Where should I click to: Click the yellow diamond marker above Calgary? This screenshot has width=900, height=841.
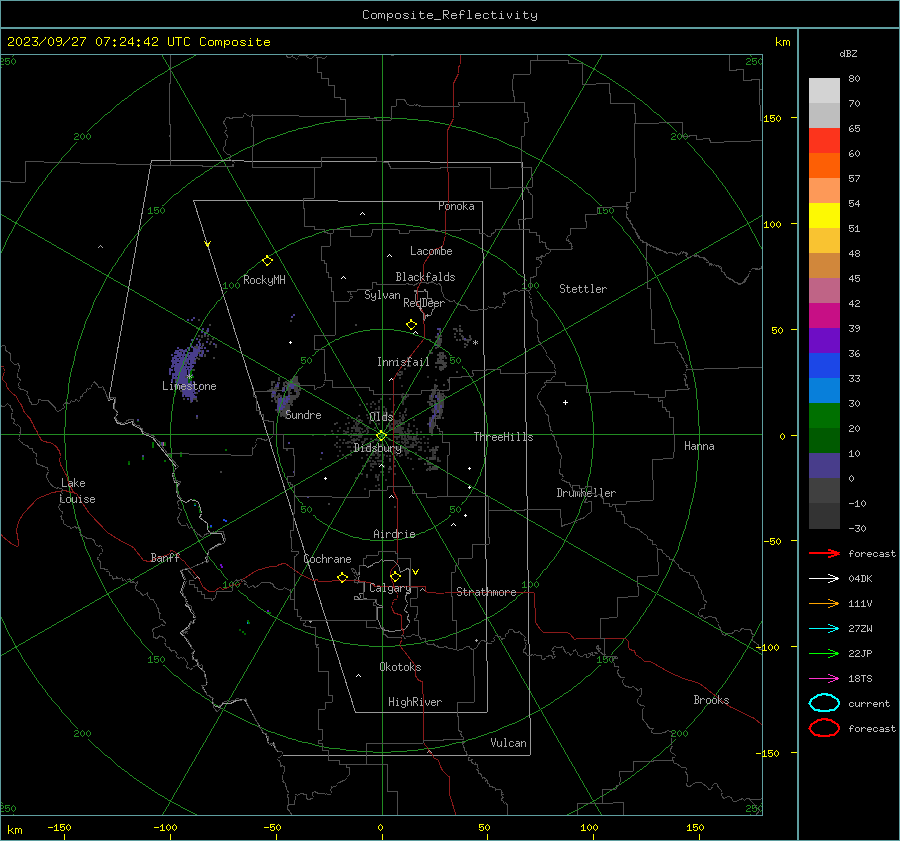[395, 576]
